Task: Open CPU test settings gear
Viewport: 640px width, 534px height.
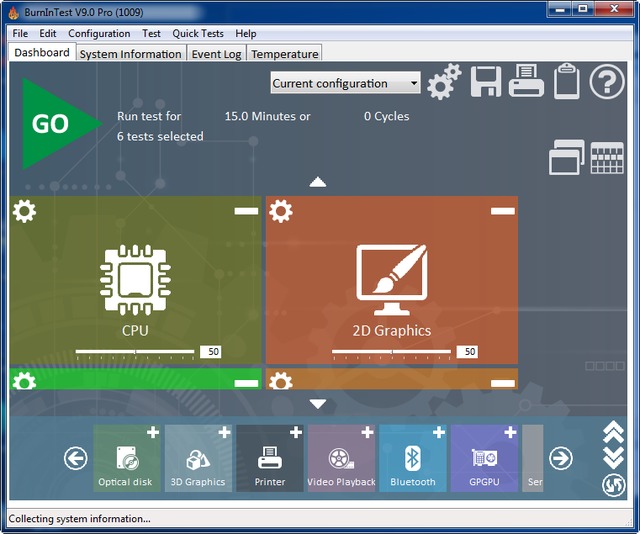Action: click(24, 211)
